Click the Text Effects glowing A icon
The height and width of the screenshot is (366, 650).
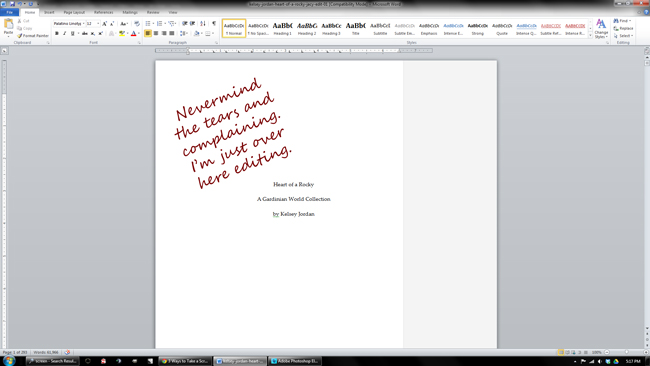pyautogui.click(x=111, y=33)
